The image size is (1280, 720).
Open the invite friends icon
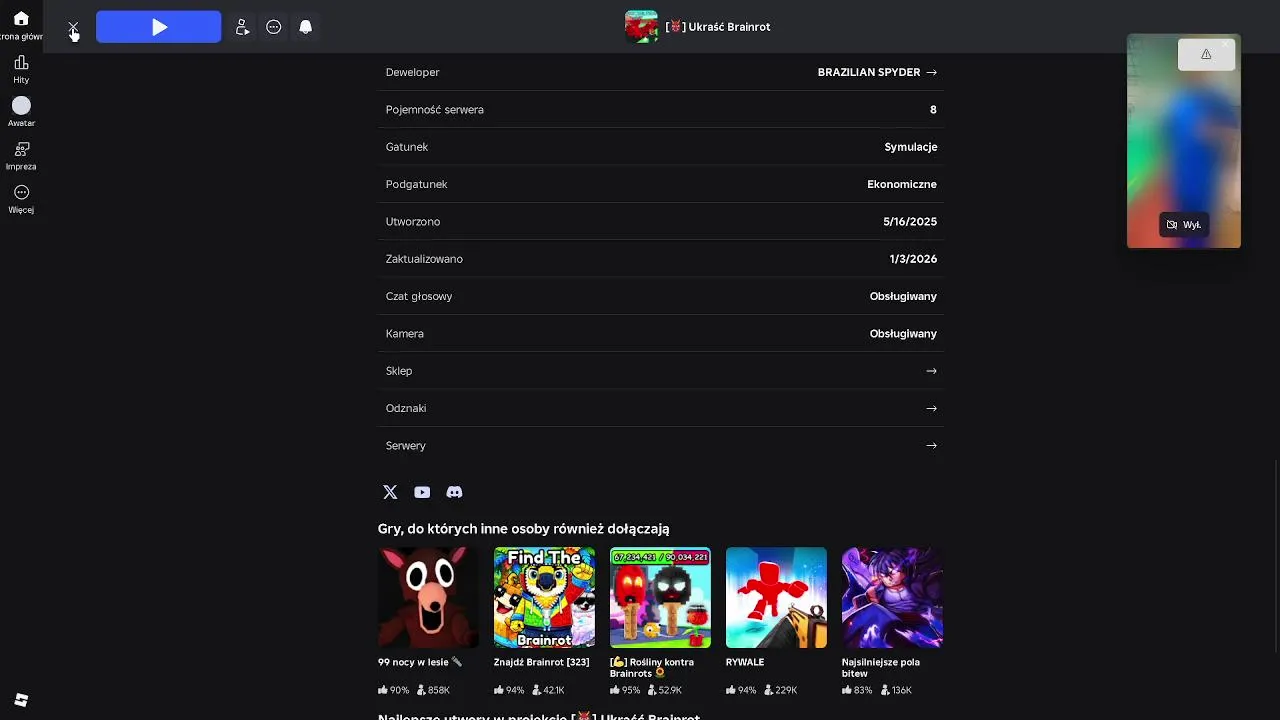click(x=242, y=27)
